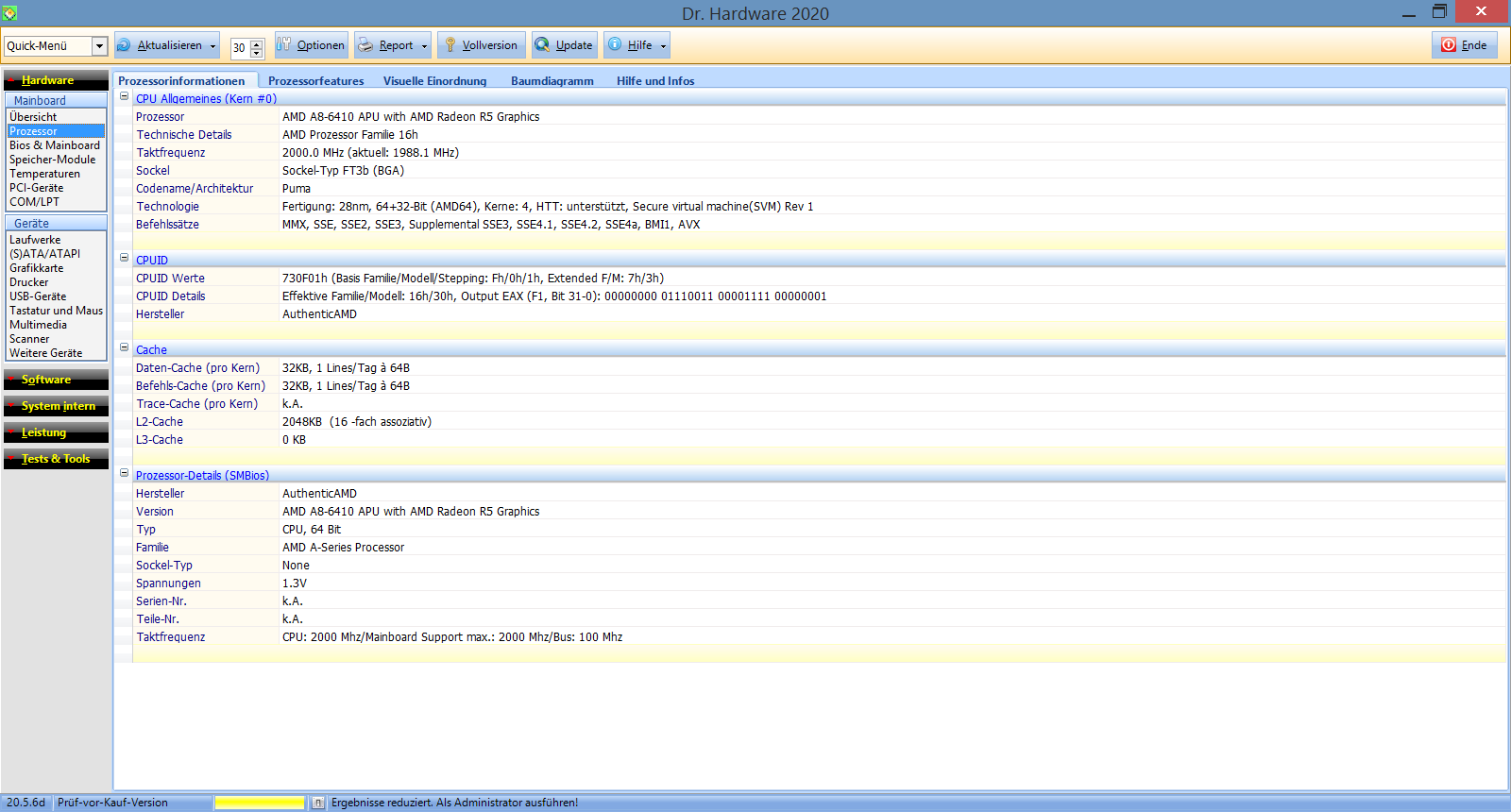This screenshot has height=812, width=1511.
Task: Click 'Ergebnisse reduziert' status bar message
Action: pos(454,803)
